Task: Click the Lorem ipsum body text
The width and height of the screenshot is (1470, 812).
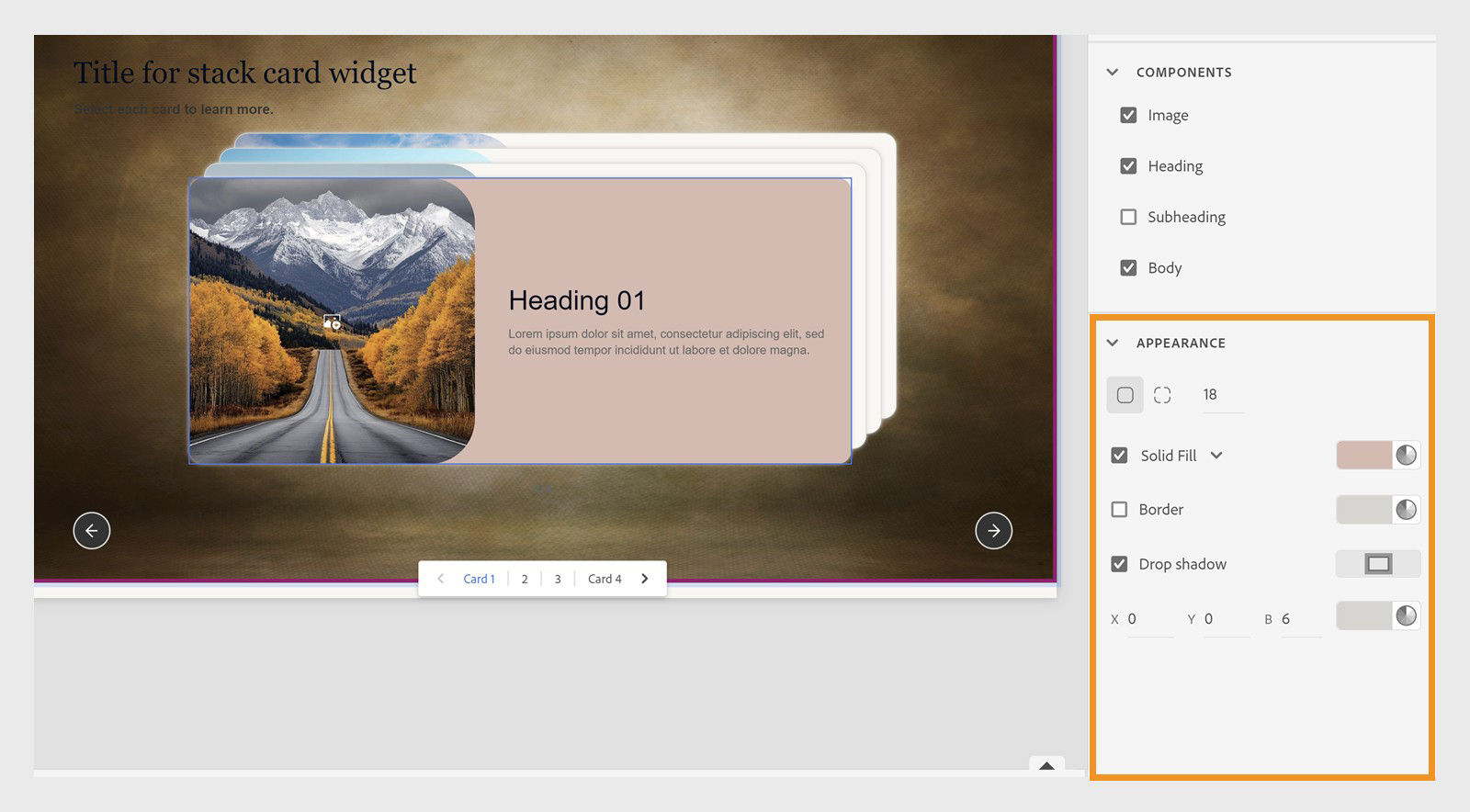Action: pyautogui.click(x=666, y=342)
